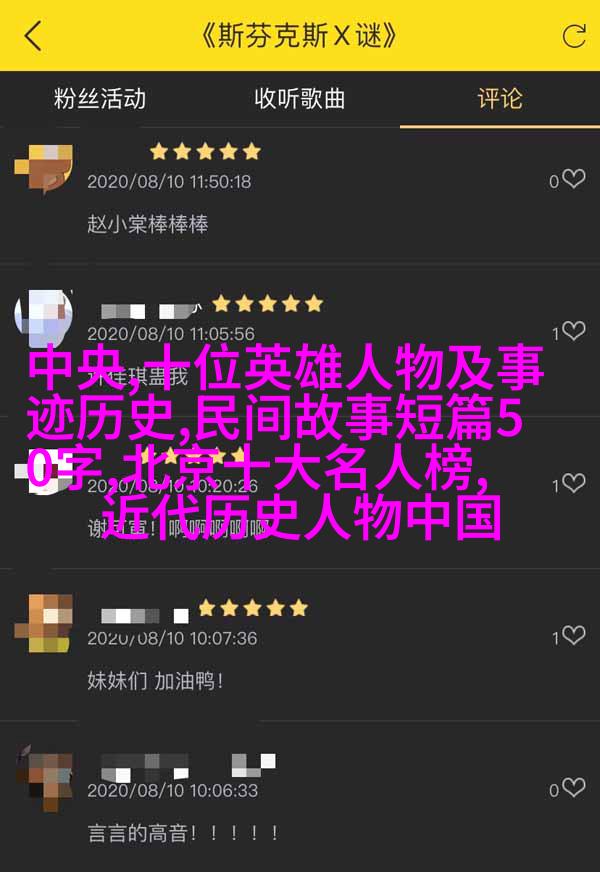Image resolution: width=600 pixels, height=872 pixels.
Task: Refresh the page with reload icon
Action: click(x=573, y=37)
